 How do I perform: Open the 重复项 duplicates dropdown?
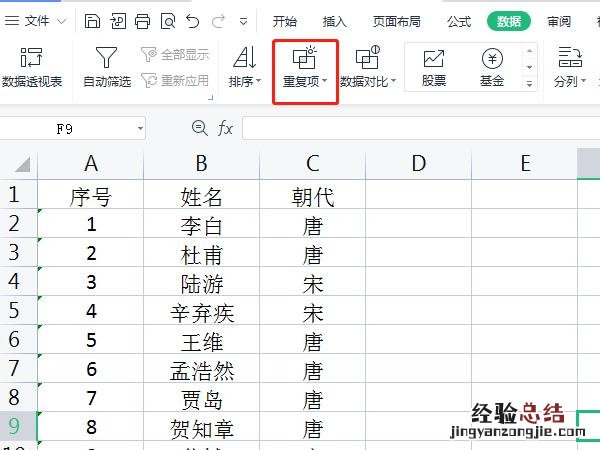click(305, 67)
